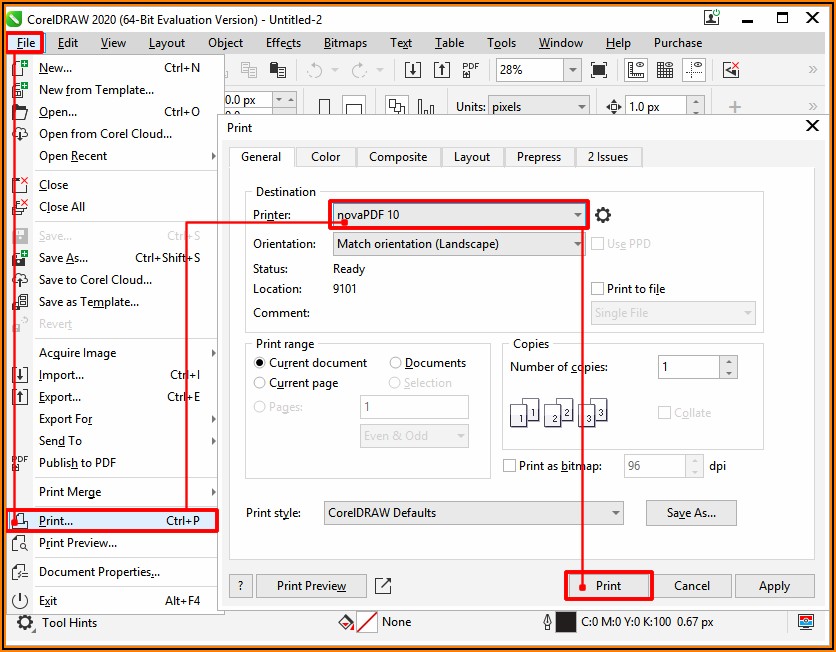The height and width of the screenshot is (652, 836).
Task: Check the Print as bitmap option
Action: (511, 466)
